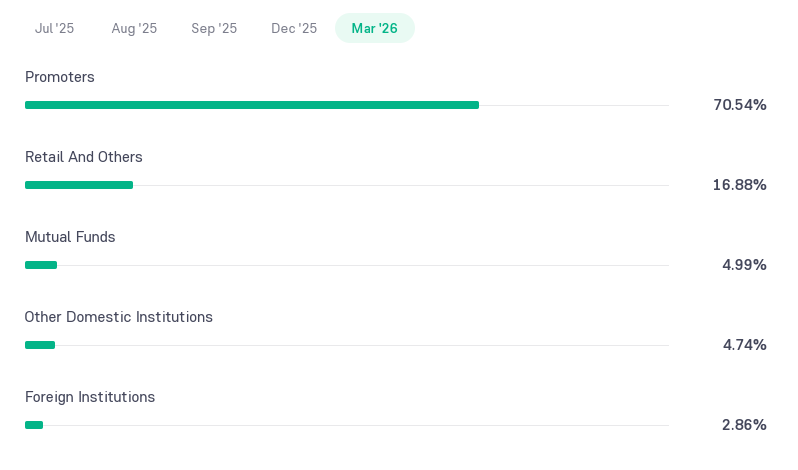Select the 2.86% foreign institutions value
Viewport: 798px width, 470px height.
(x=744, y=425)
